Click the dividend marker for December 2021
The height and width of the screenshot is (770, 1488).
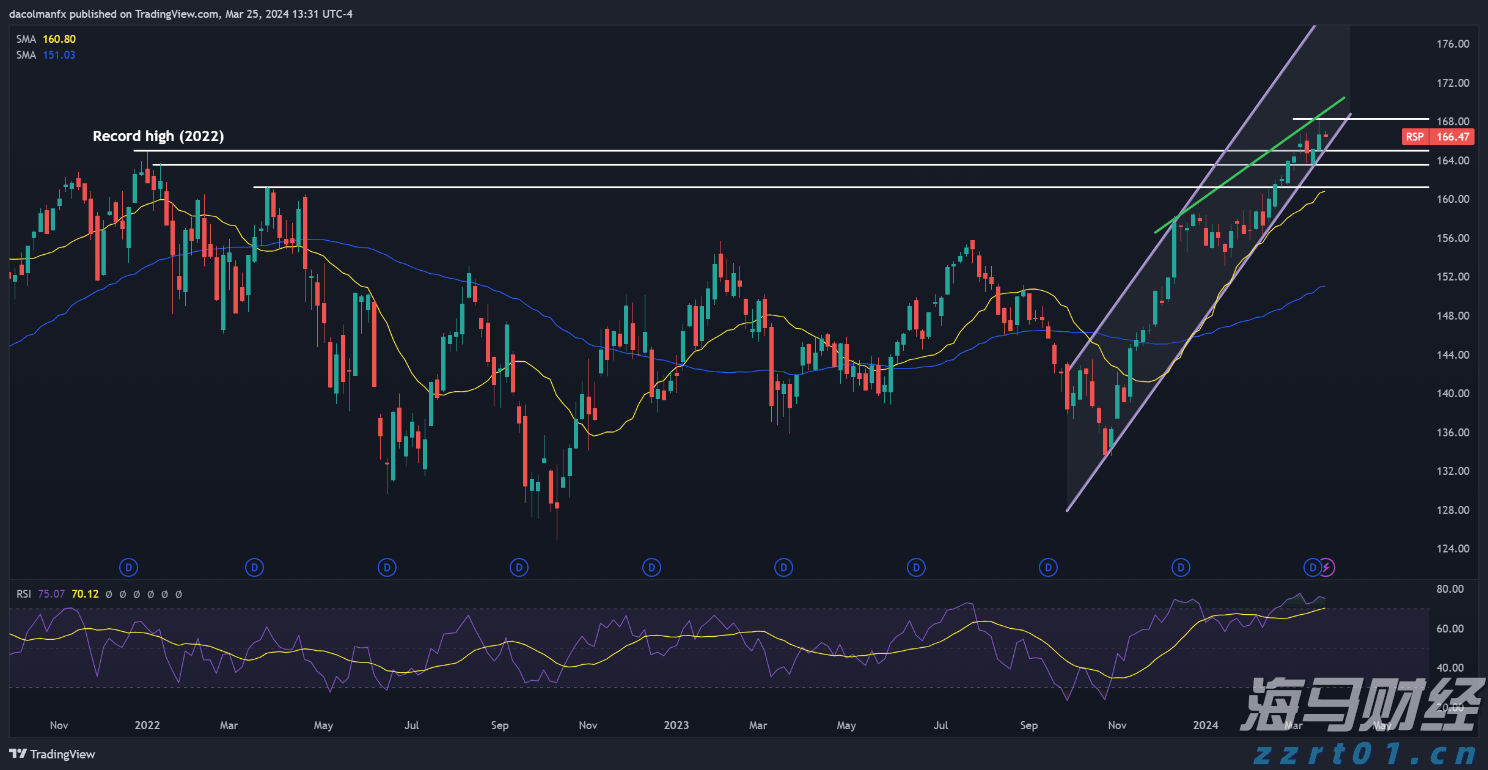[128, 568]
